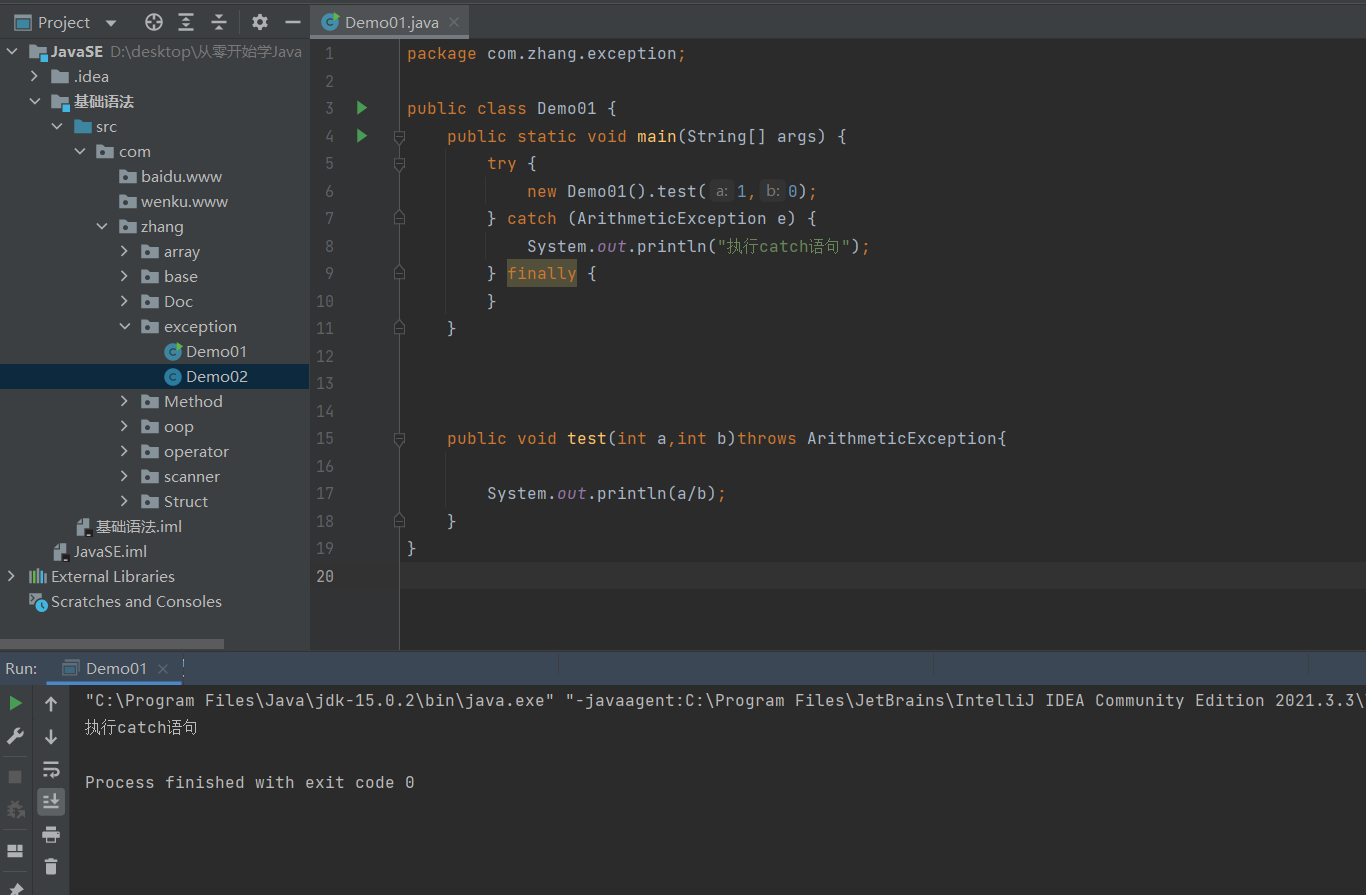The width and height of the screenshot is (1366, 895).
Task: Click the Select Opened File target icon
Action: [x=153, y=22]
